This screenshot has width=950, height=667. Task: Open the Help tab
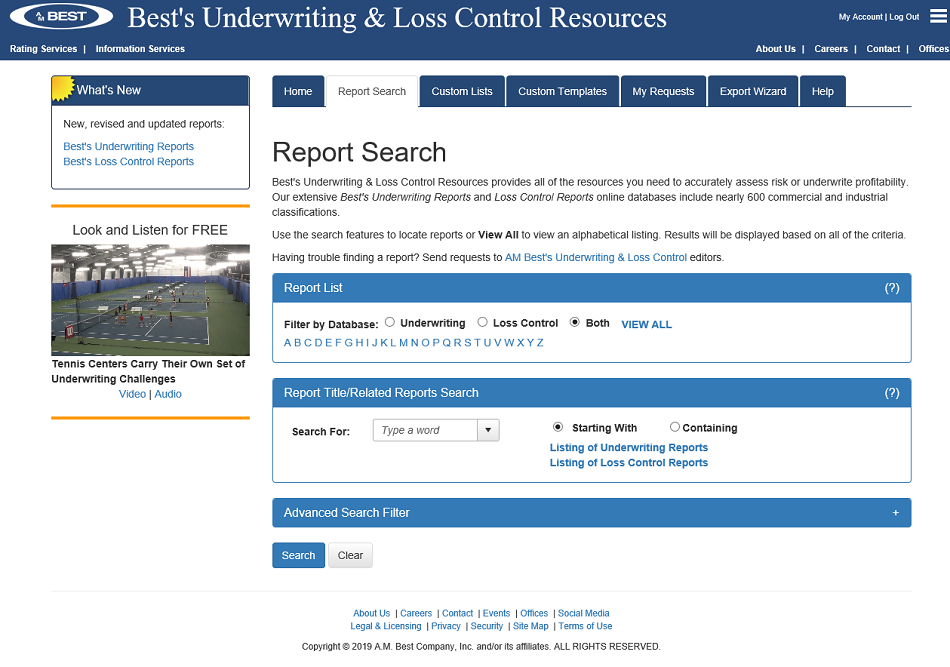pyautogui.click(x=823, y=91)
